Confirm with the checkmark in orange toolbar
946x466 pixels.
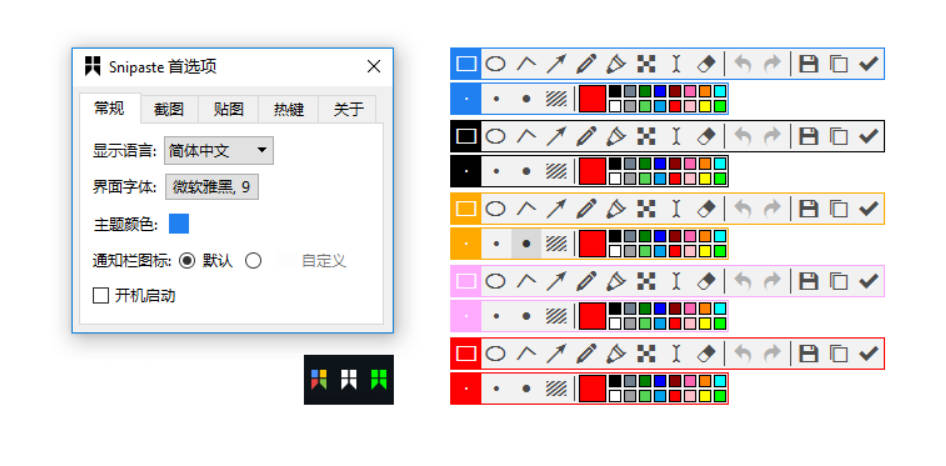[x=868, y=208]
